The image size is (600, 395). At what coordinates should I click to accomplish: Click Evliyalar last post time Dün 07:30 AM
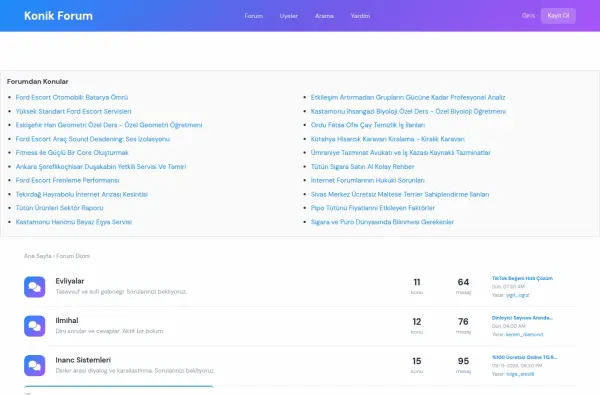tap(508, 287)
